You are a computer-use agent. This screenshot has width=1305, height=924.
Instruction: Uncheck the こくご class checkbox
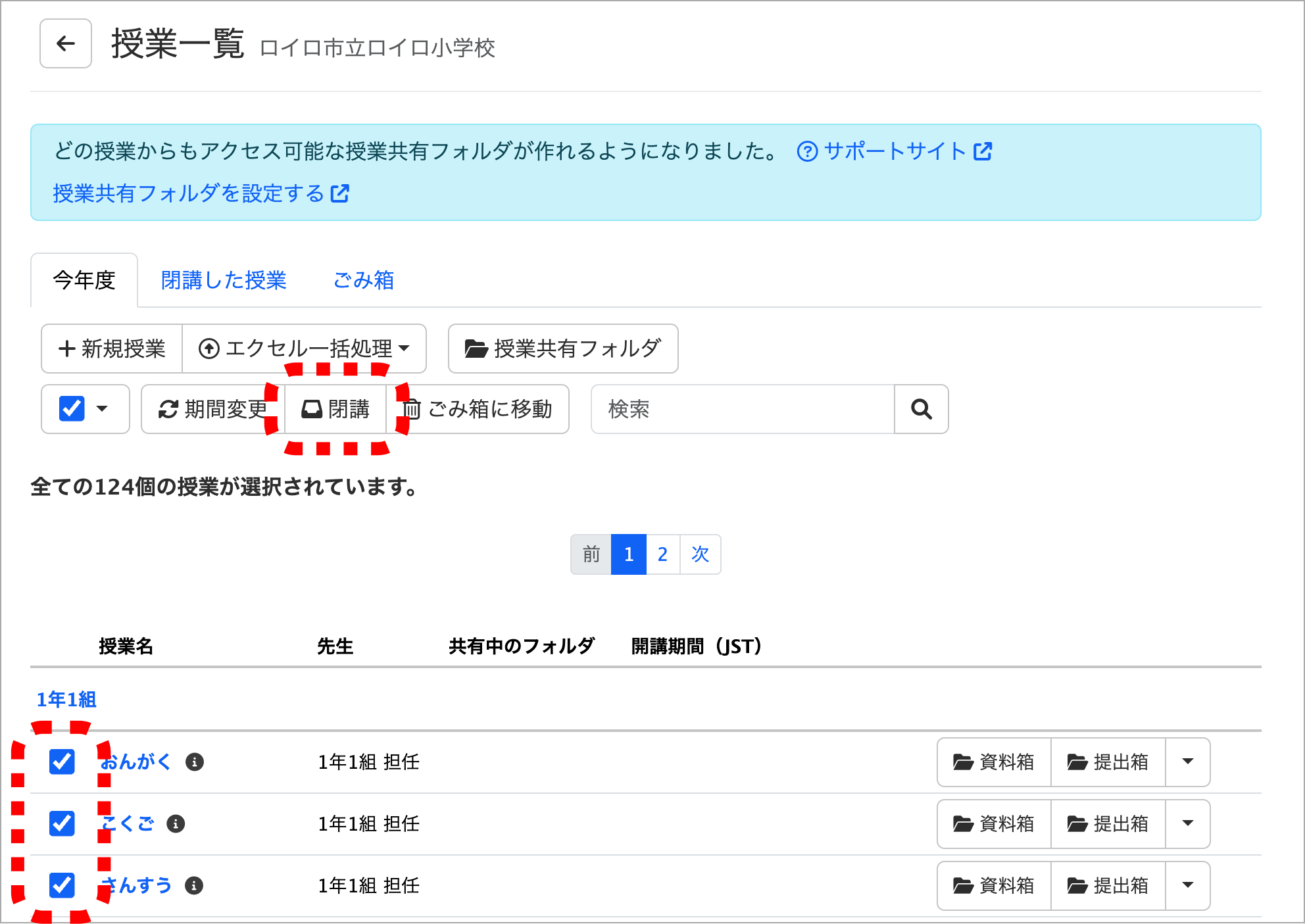point(62,823)
